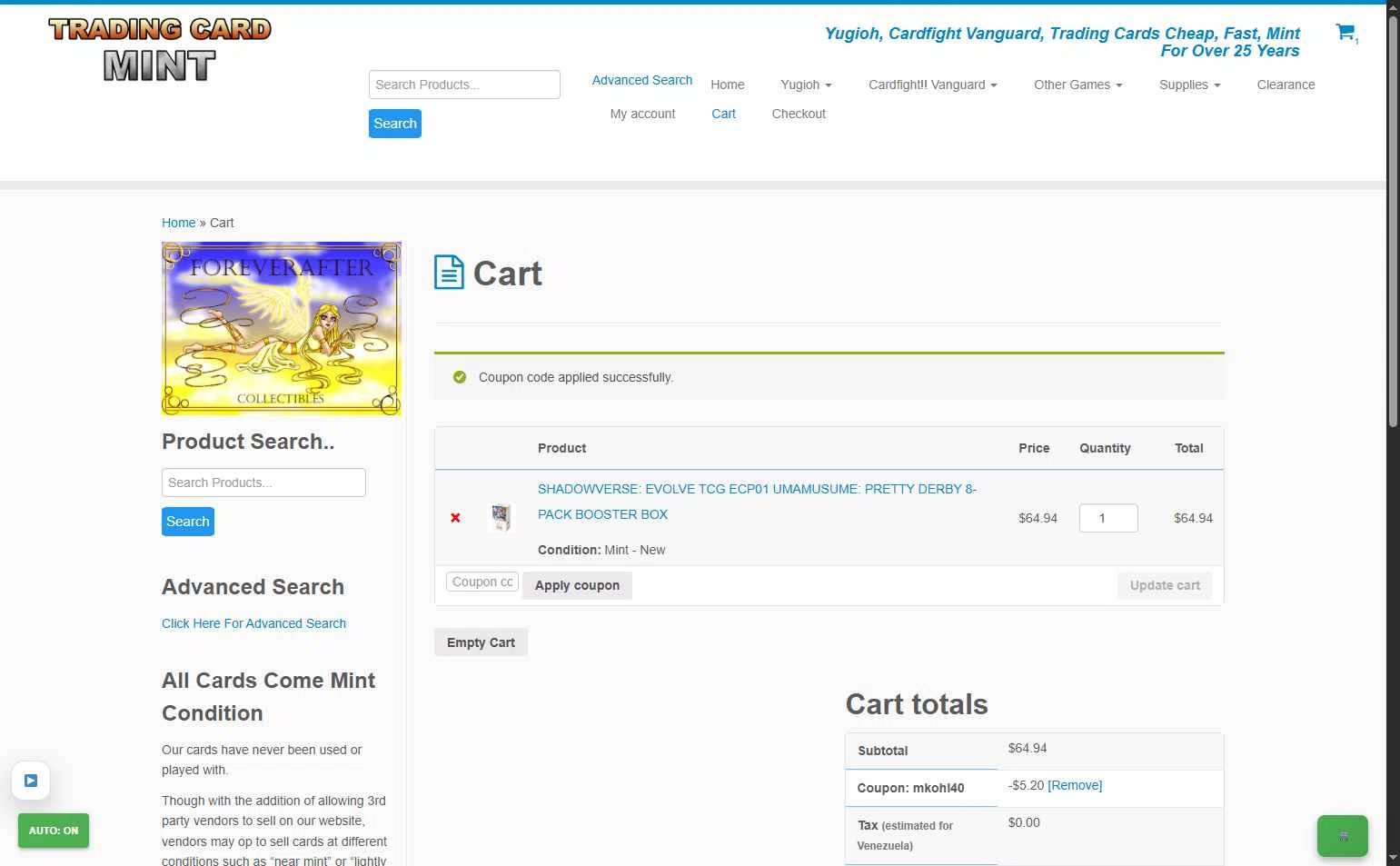Expand the Yugioh dropdown menu
This screenshot has height=866, width=1400.
(x=806, y=85)
